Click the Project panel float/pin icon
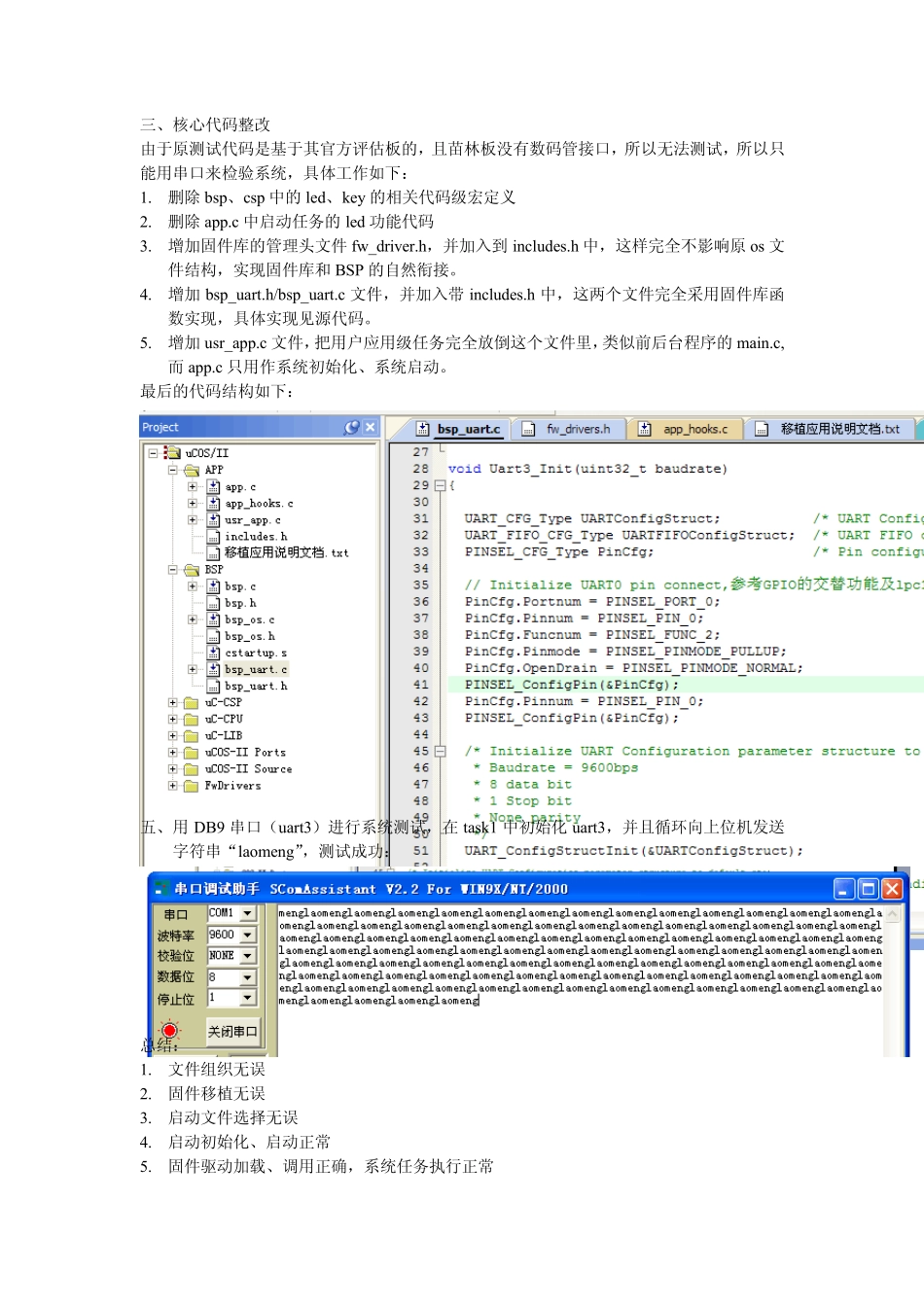 pos(351,427)
